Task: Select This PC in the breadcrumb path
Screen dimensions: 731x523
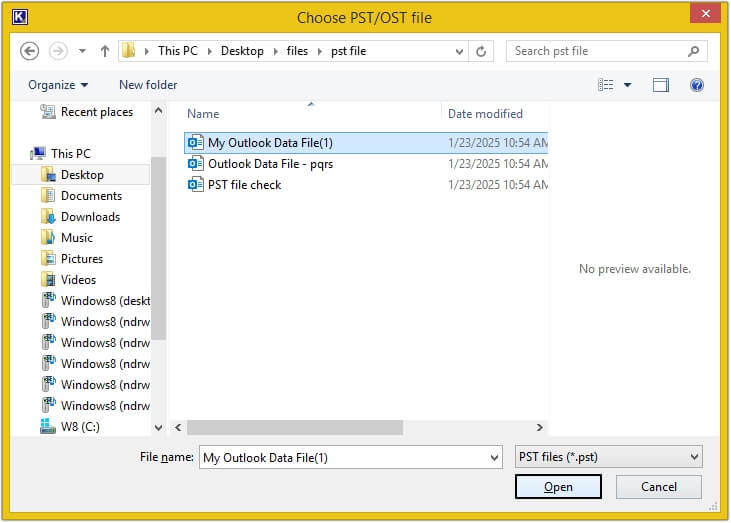Action: pyautogui.click(x=178, y=51)
